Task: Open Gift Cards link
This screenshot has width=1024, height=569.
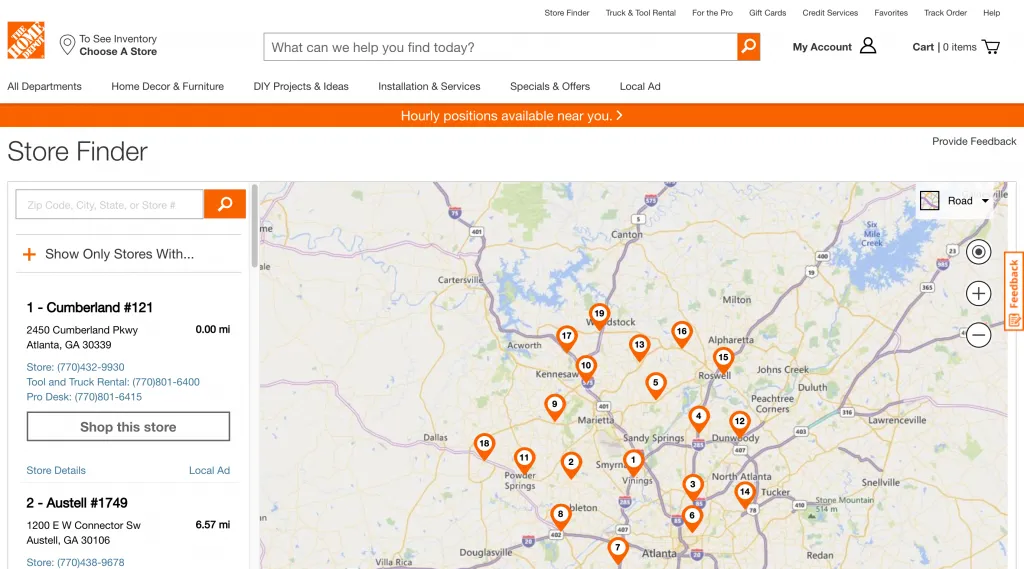Action: (767, 13)
